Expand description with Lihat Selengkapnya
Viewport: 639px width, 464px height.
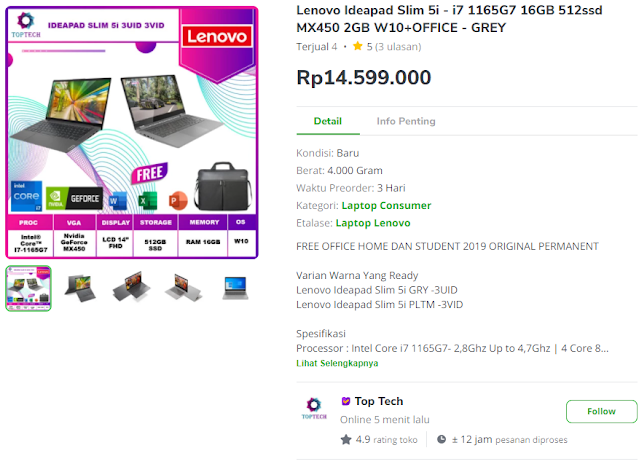(x=337, y=363)
